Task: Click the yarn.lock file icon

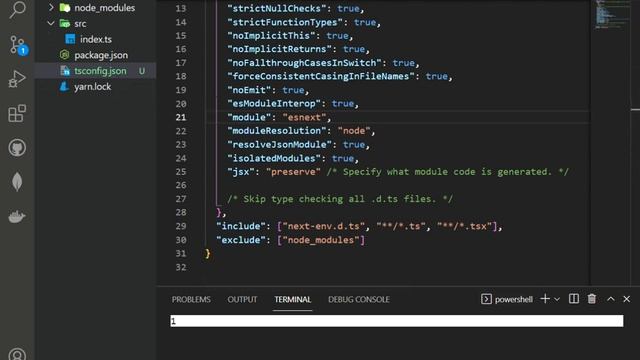Action: pos(64,87)
